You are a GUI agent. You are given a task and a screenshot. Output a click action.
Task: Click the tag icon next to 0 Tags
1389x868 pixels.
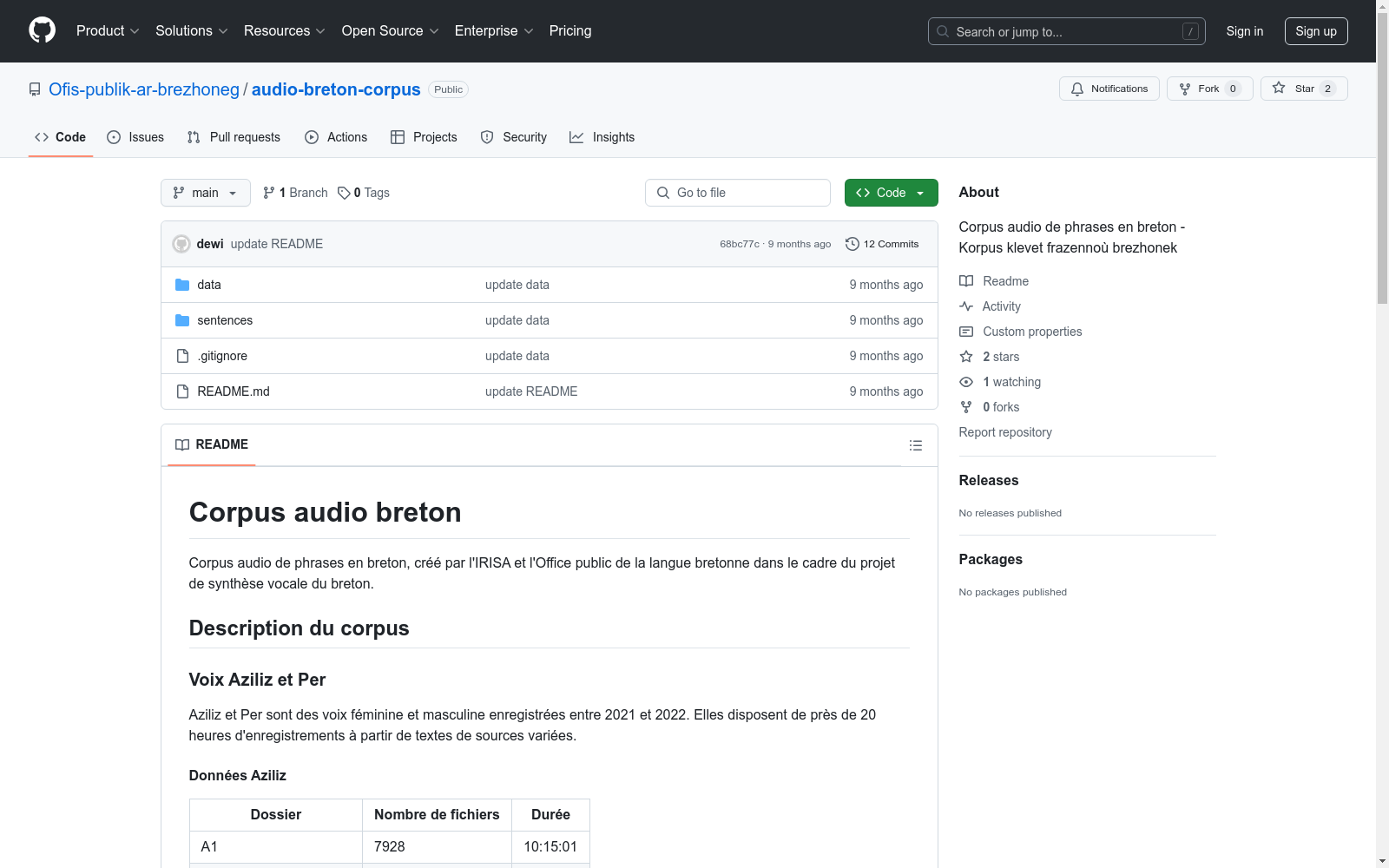click(344, 193)
